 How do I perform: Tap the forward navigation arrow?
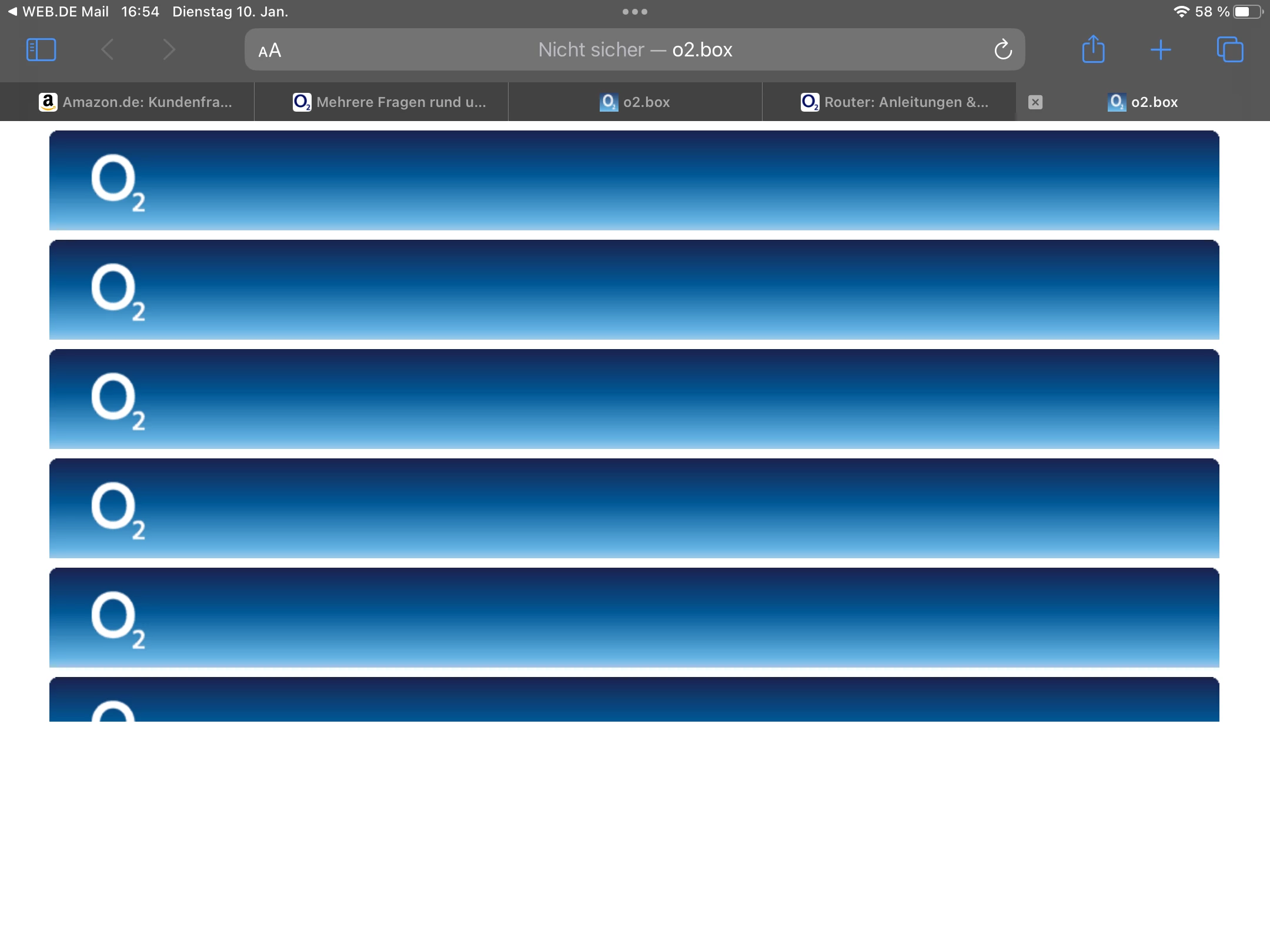click(x=169, y=50)
